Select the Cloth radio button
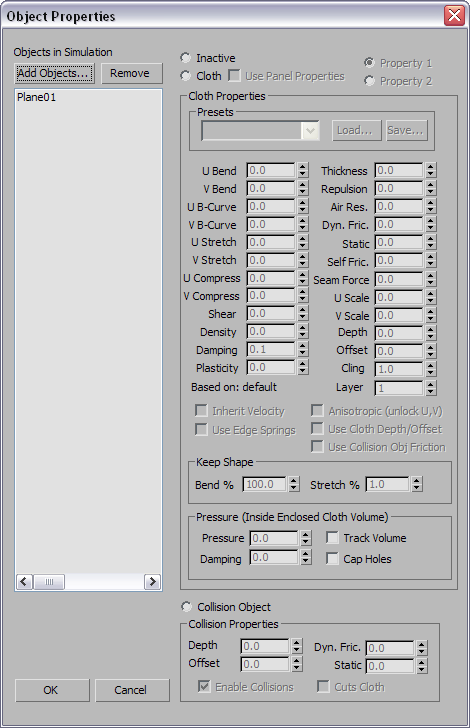The image size is (470, 728). 186,76
